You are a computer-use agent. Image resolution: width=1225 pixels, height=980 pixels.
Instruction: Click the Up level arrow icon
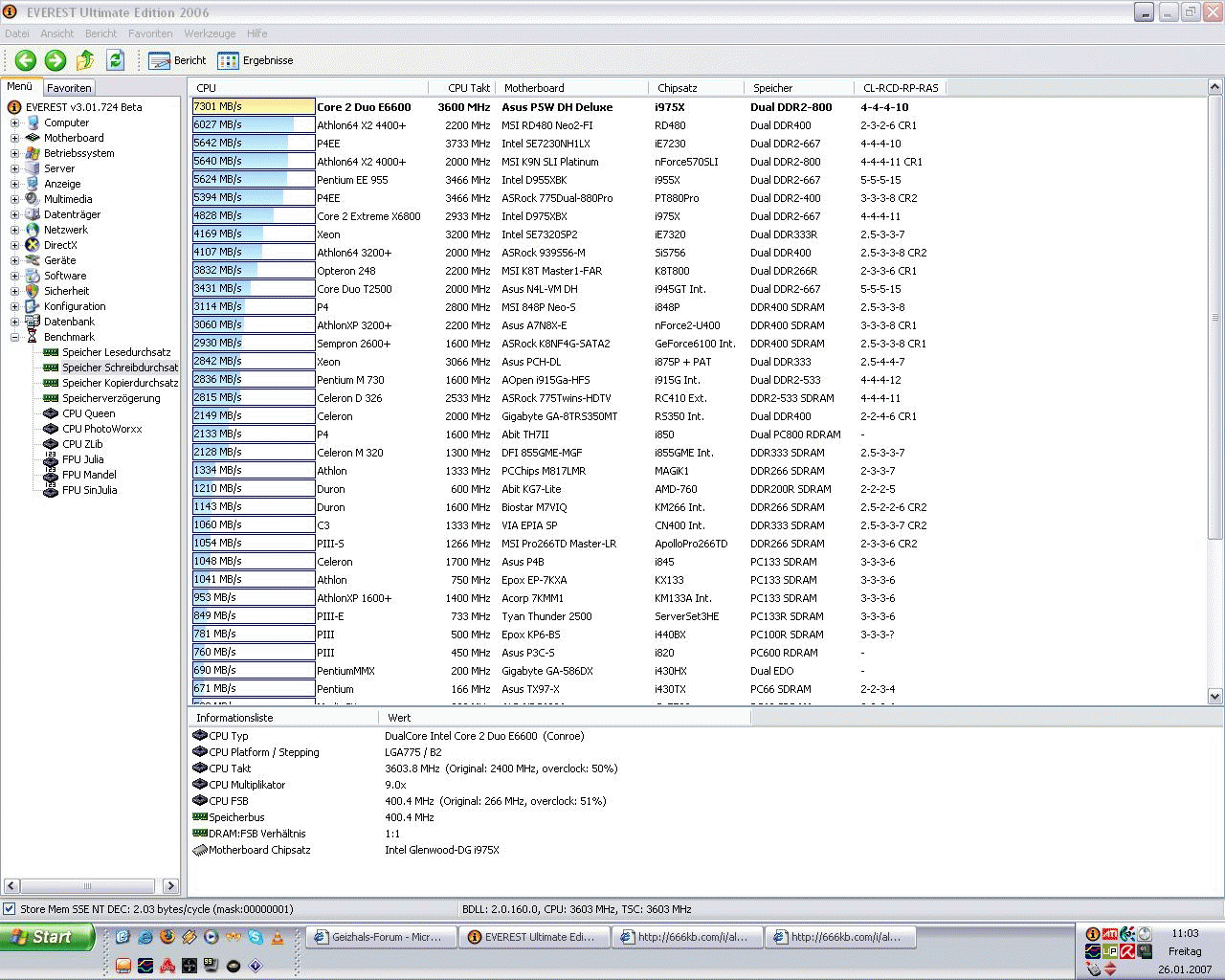(x=85, y=60)
